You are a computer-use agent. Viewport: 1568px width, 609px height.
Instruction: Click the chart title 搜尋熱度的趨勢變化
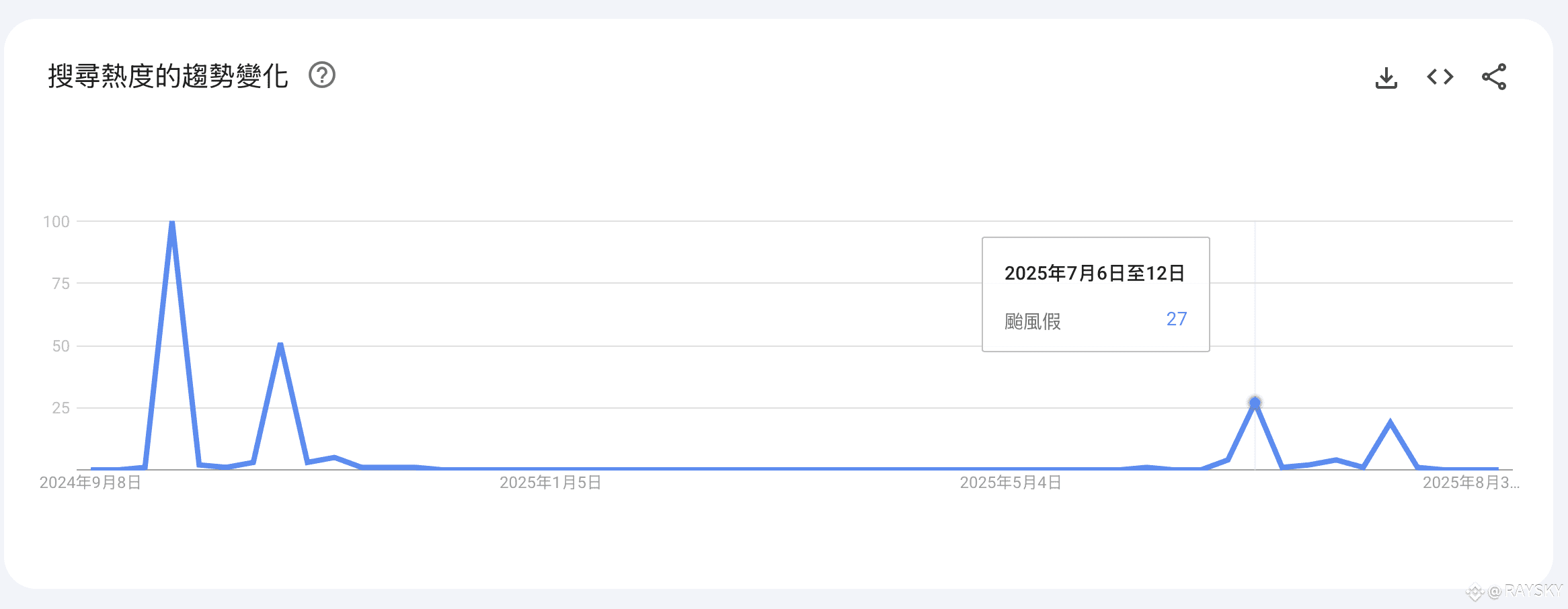[168, 76]
